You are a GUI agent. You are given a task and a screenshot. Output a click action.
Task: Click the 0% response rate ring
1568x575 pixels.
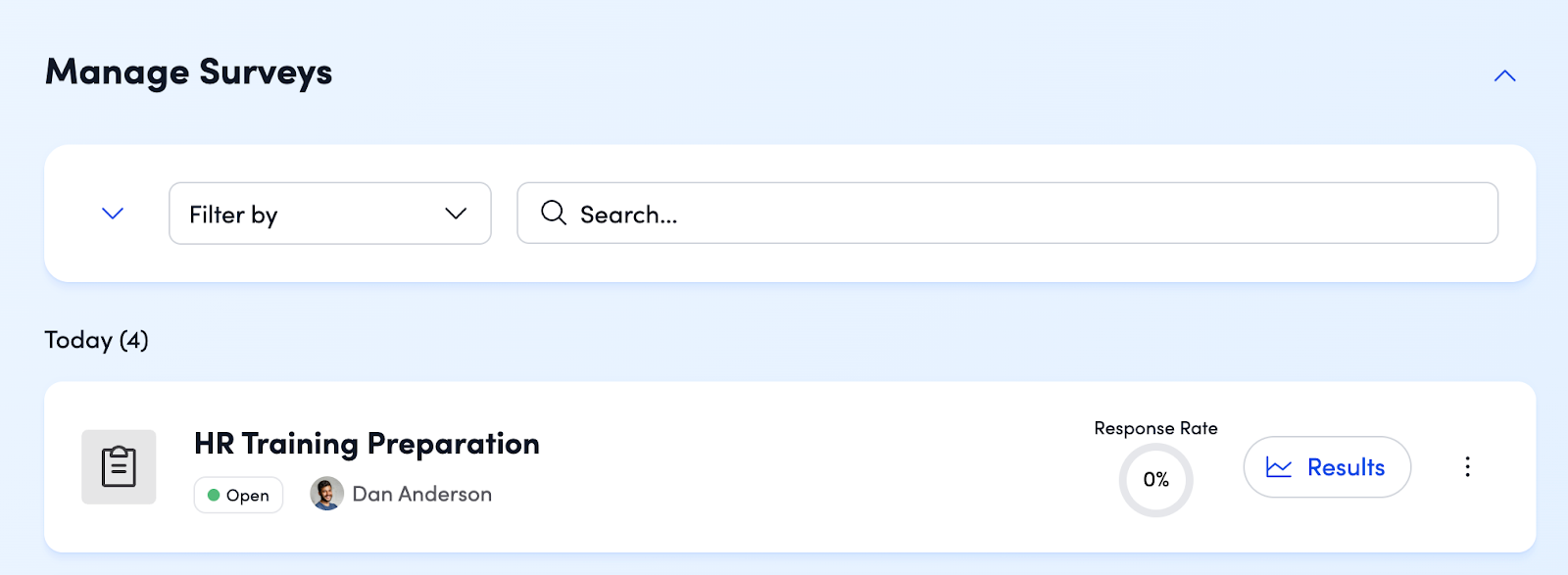[x=1155, y=480]
